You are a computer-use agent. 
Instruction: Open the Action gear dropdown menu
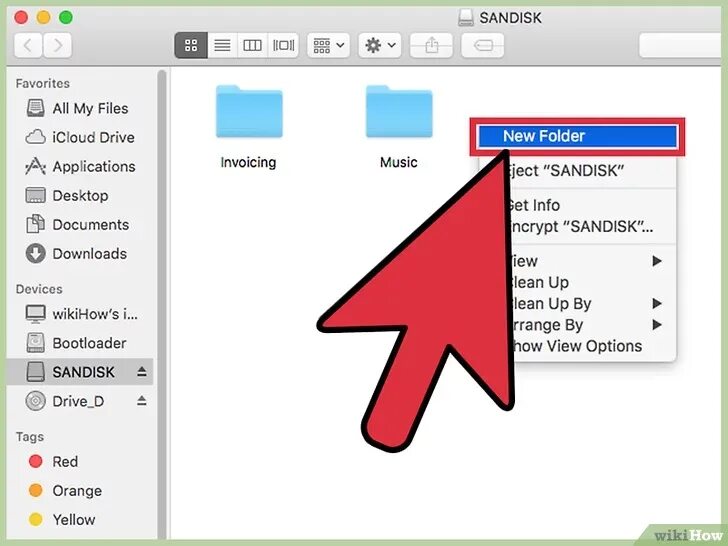380,45
